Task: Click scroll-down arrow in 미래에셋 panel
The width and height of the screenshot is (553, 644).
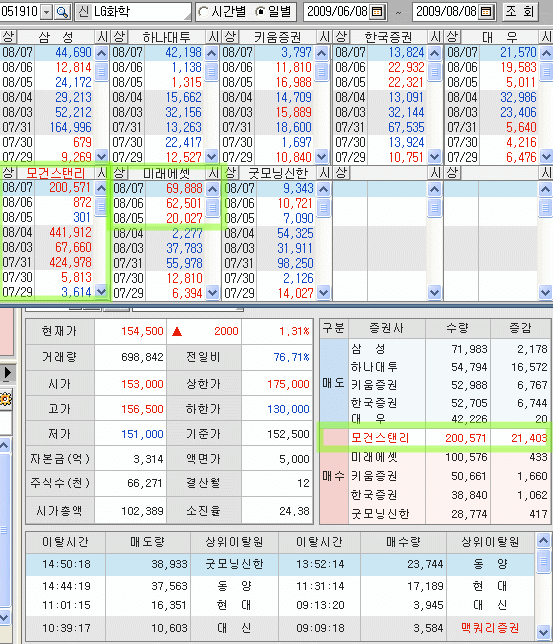Action: (212, 292)
